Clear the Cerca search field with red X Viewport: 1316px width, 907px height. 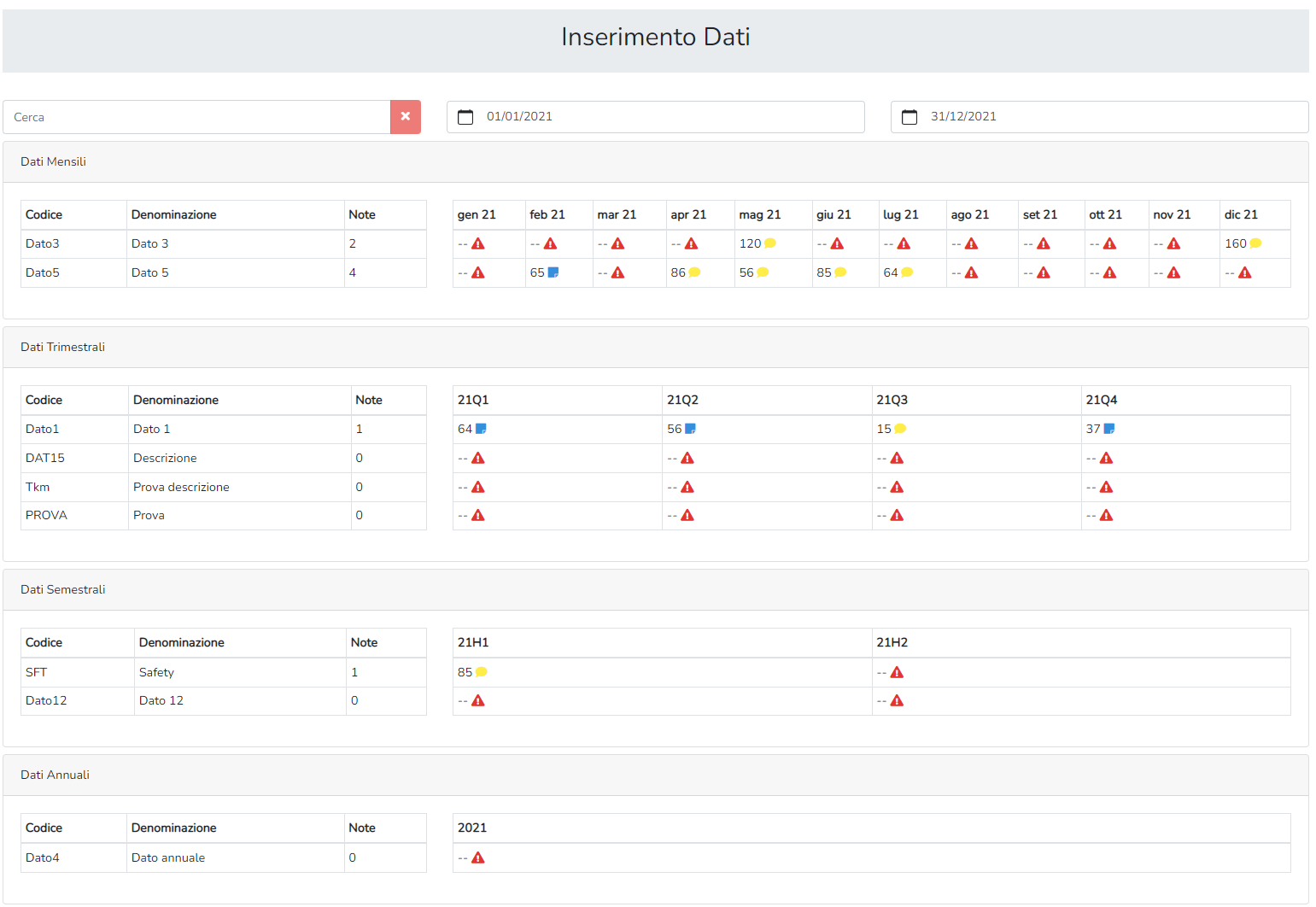(406, 117)
